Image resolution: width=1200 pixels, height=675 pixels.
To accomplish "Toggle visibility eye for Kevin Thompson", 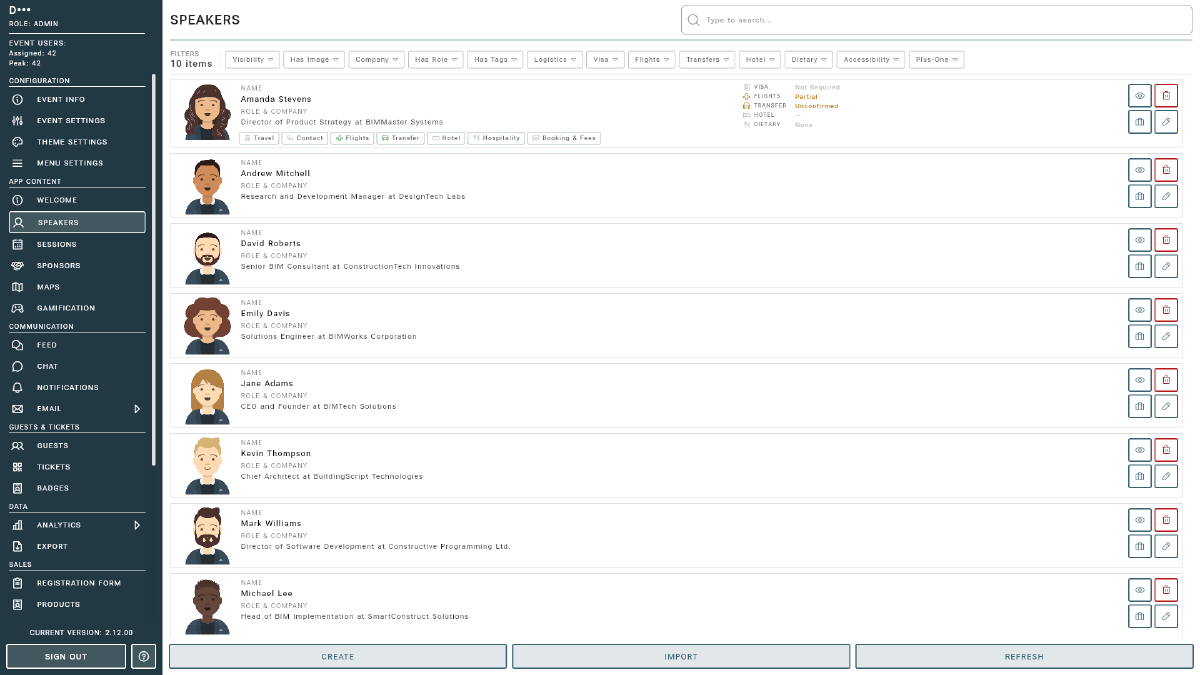I will pos(1140,450).
